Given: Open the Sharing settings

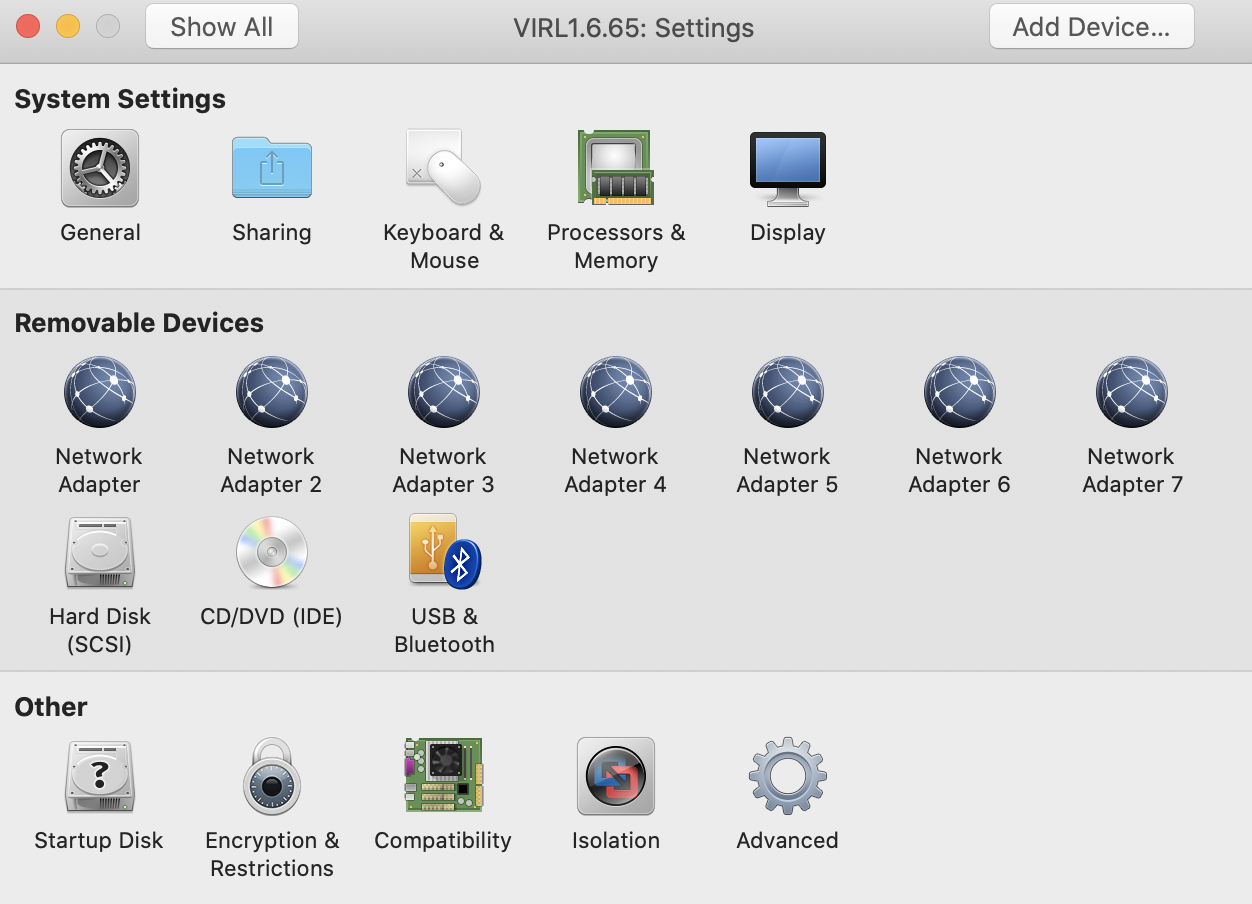Looking at the screenshot, I should click(271, 167).
